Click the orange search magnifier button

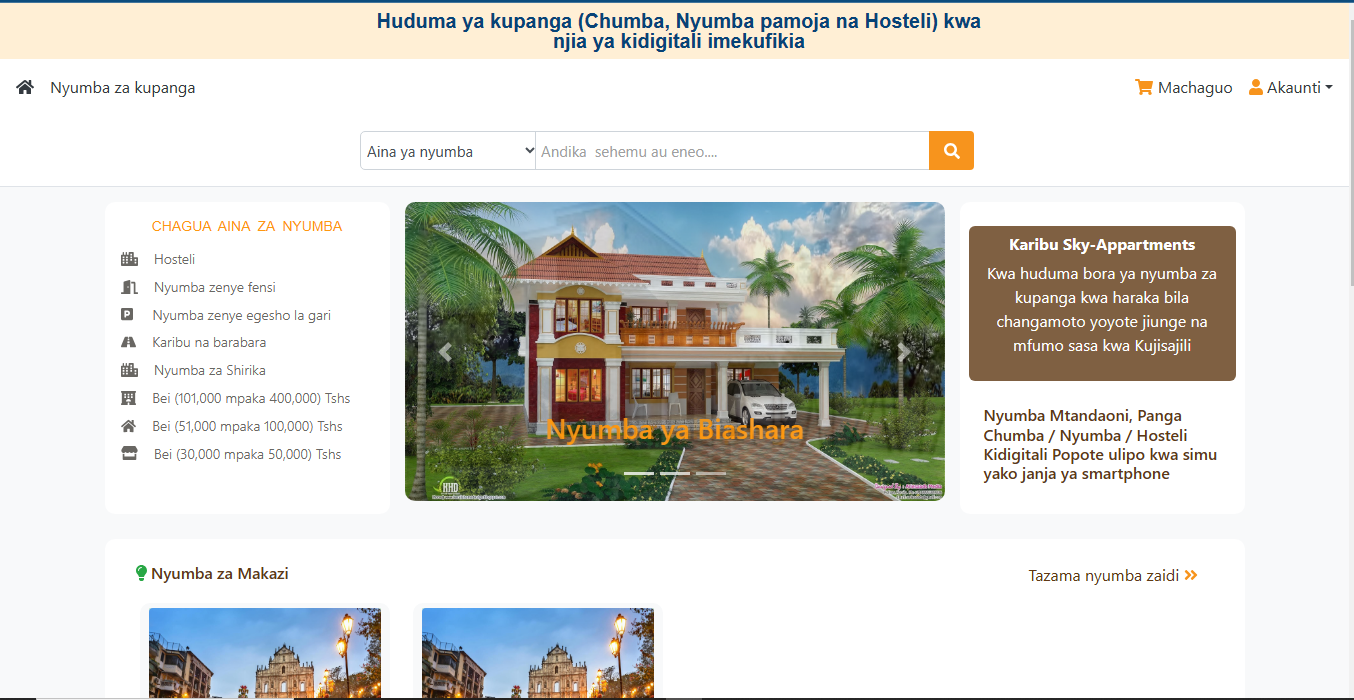click(951, 151)
